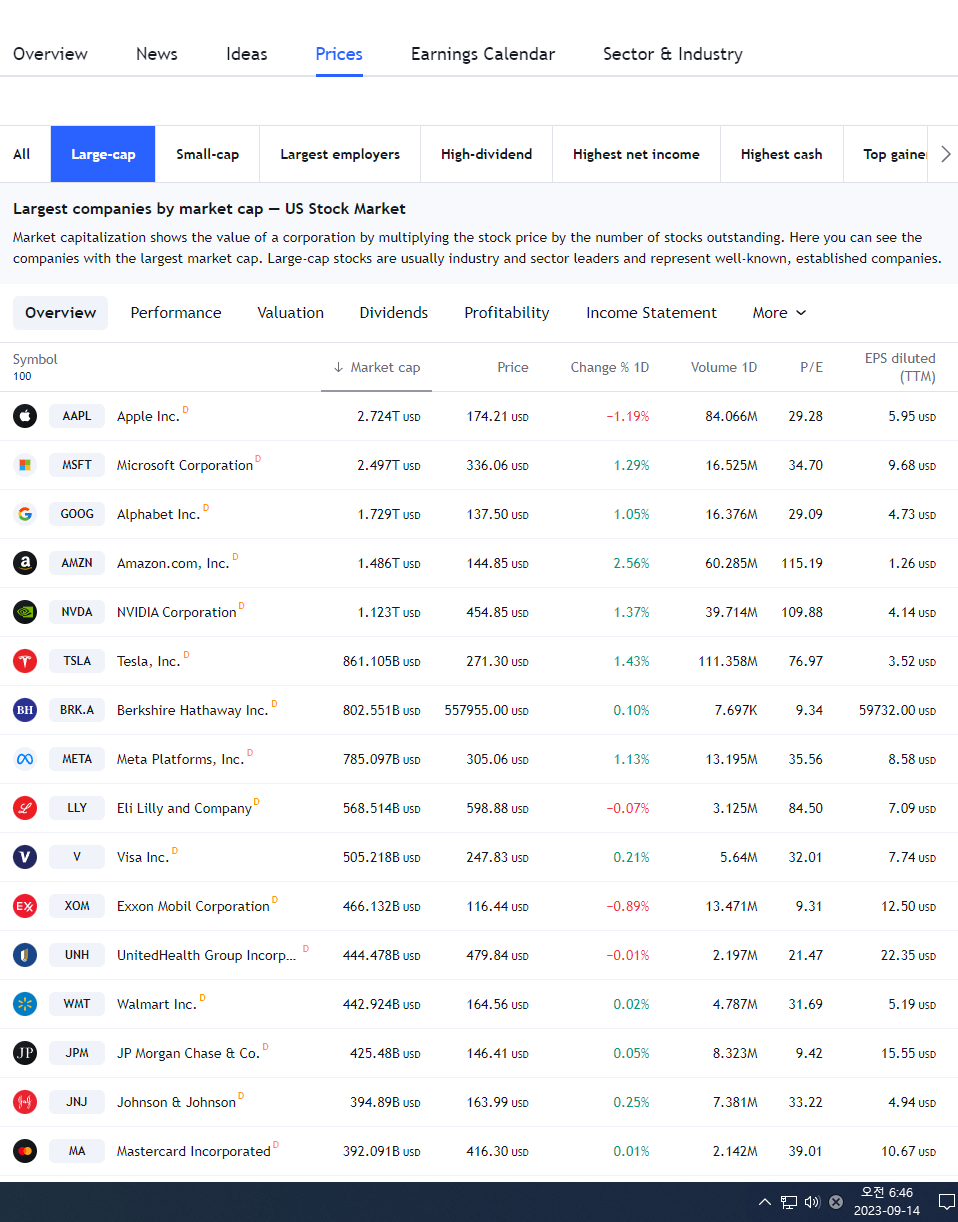958x1222 pixels.
Task: Open the BRK.A ticker symbol
Action: pyautogui.click(x=77, y=710)
